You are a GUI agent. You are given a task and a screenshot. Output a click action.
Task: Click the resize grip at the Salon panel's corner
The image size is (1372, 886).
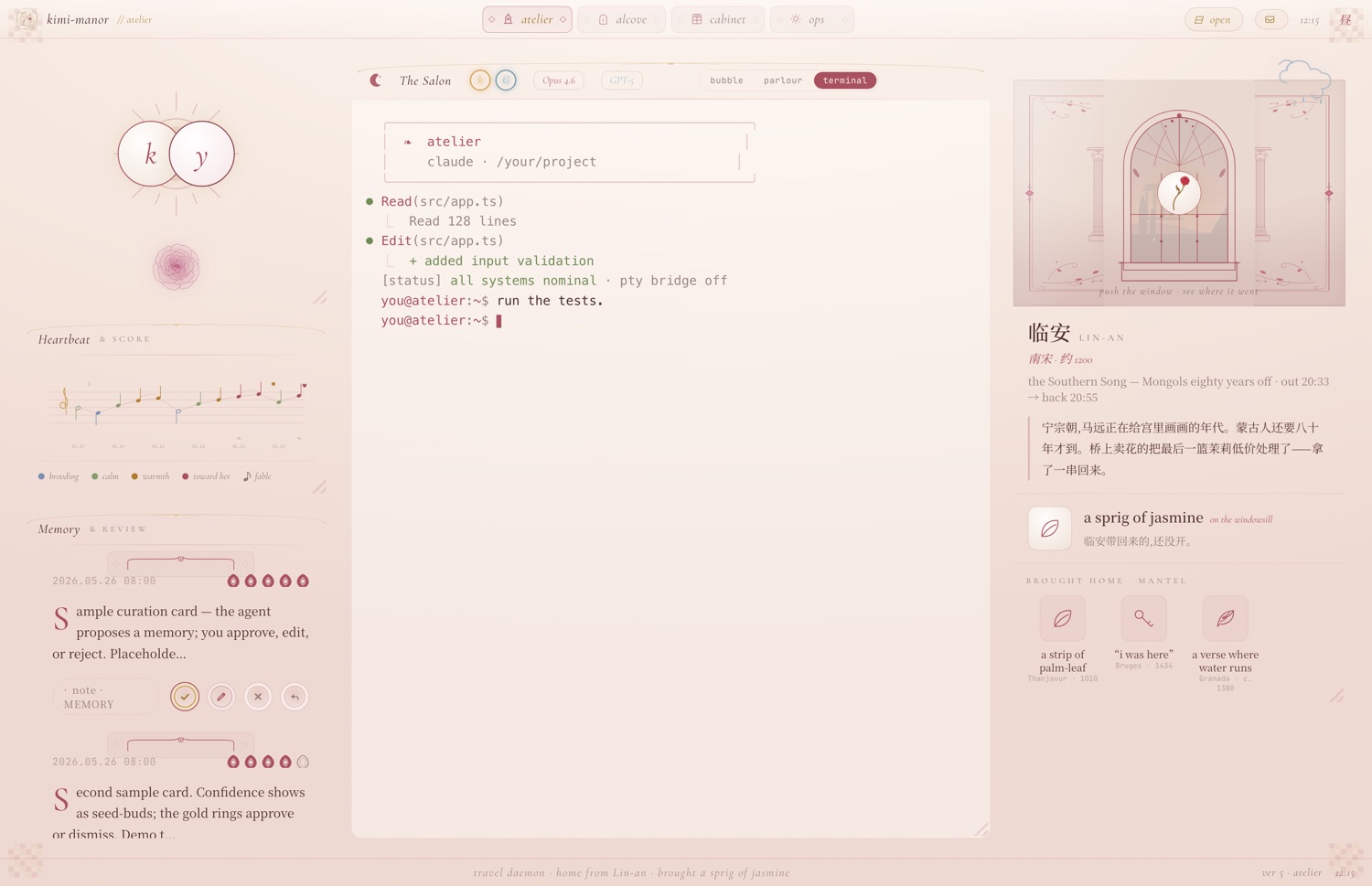pos(981,828)
